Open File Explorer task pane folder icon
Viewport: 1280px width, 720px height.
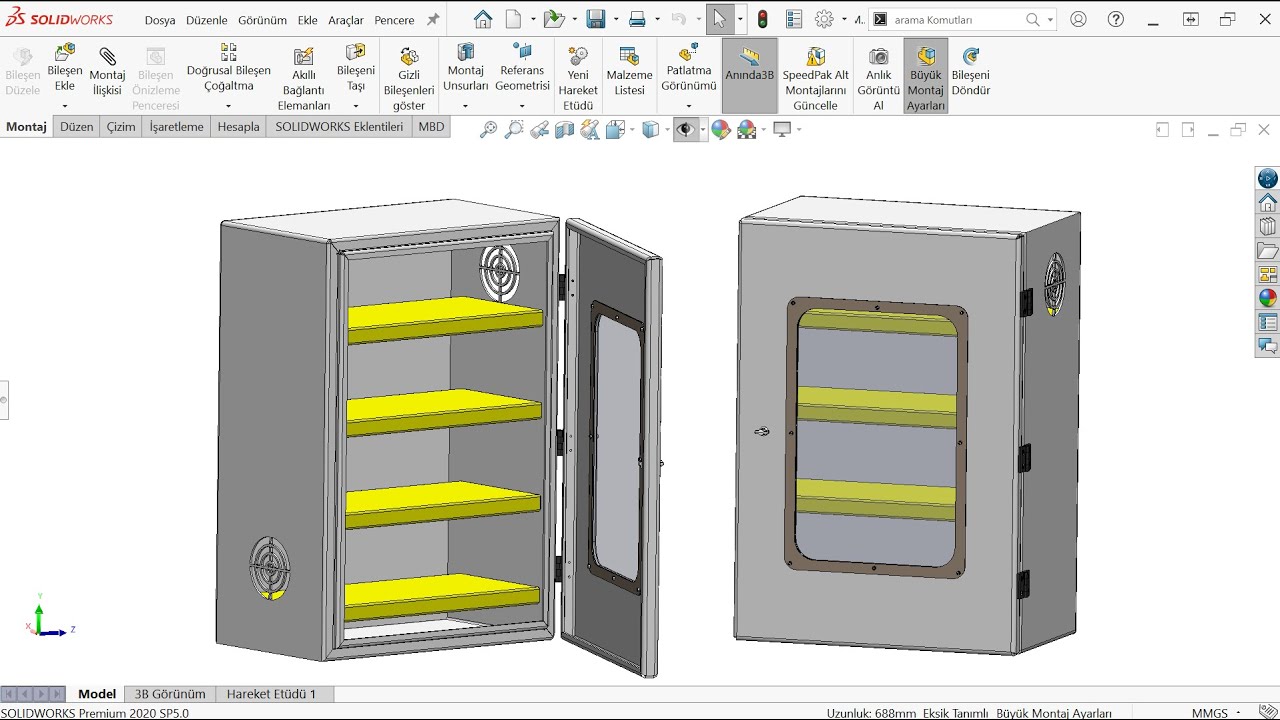point(1268,251)
